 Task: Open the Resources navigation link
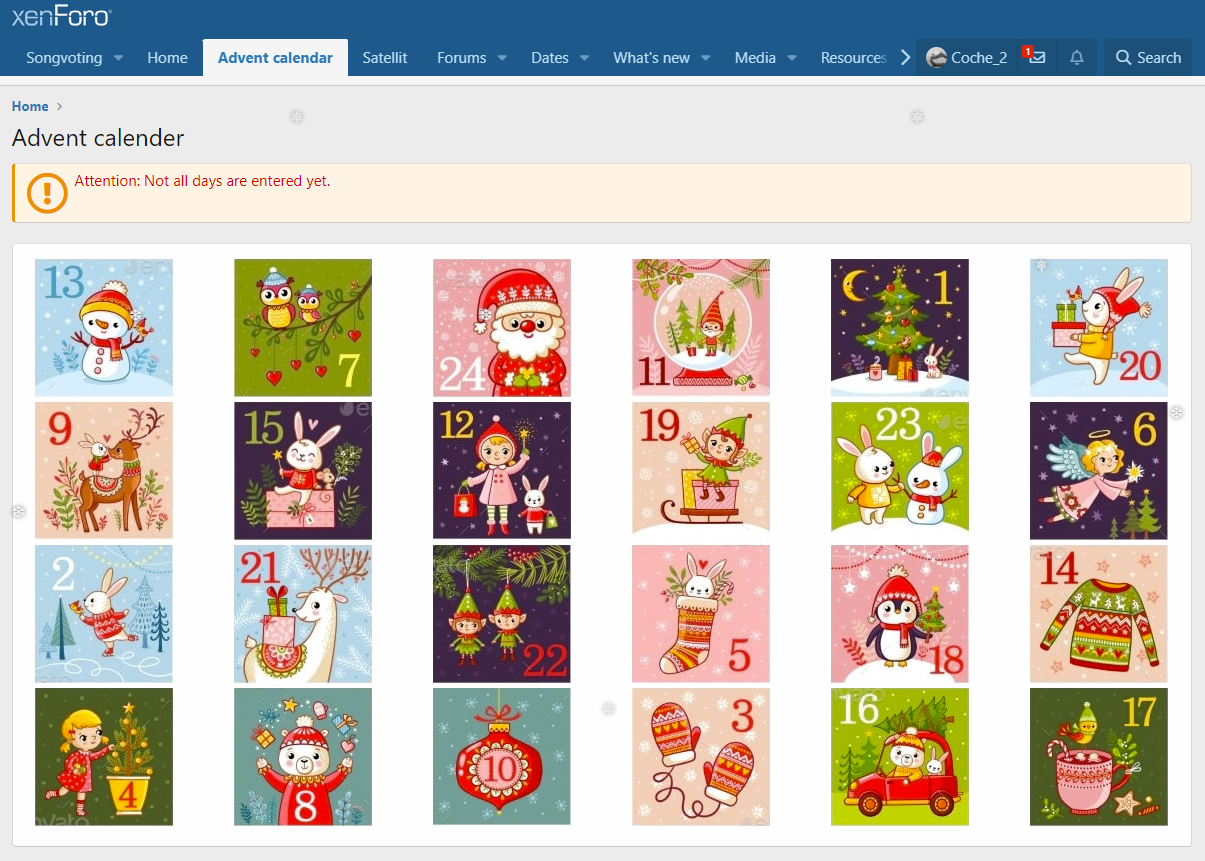[x=853, y=58]
